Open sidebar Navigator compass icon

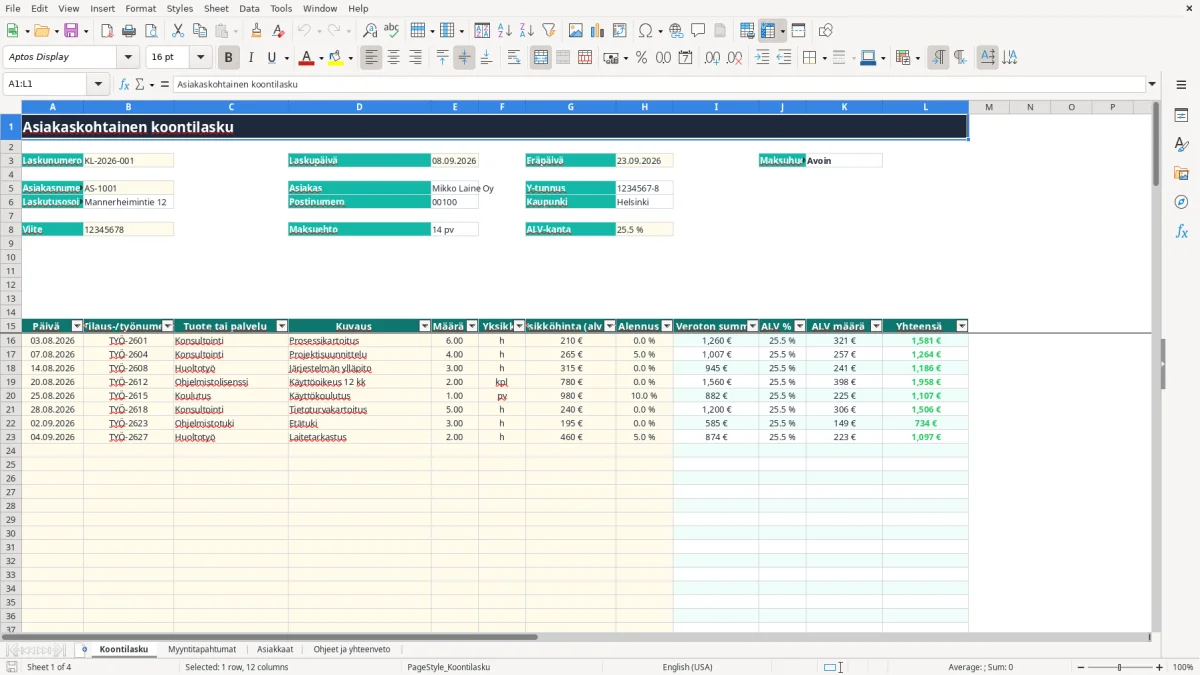1181,202
